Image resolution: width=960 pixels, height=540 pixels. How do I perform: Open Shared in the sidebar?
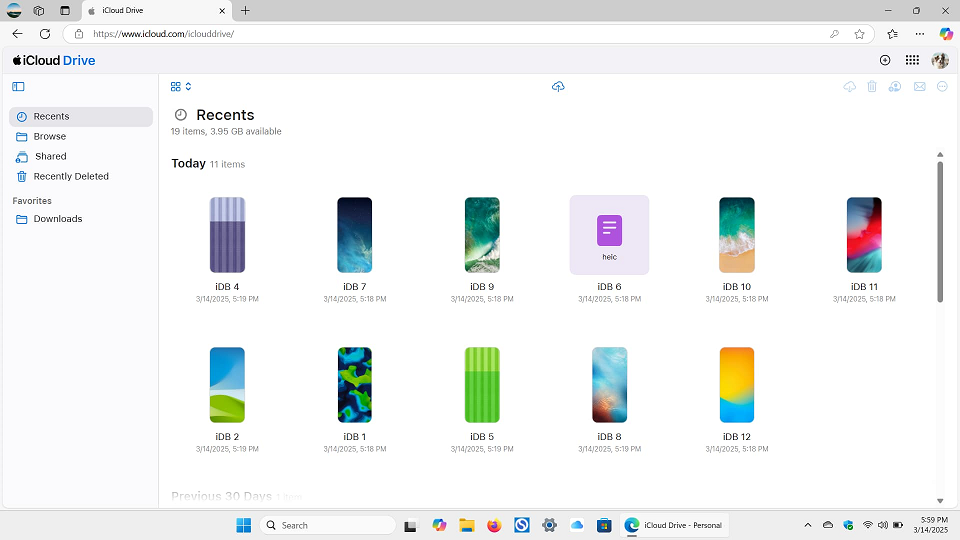coord(50,156)
